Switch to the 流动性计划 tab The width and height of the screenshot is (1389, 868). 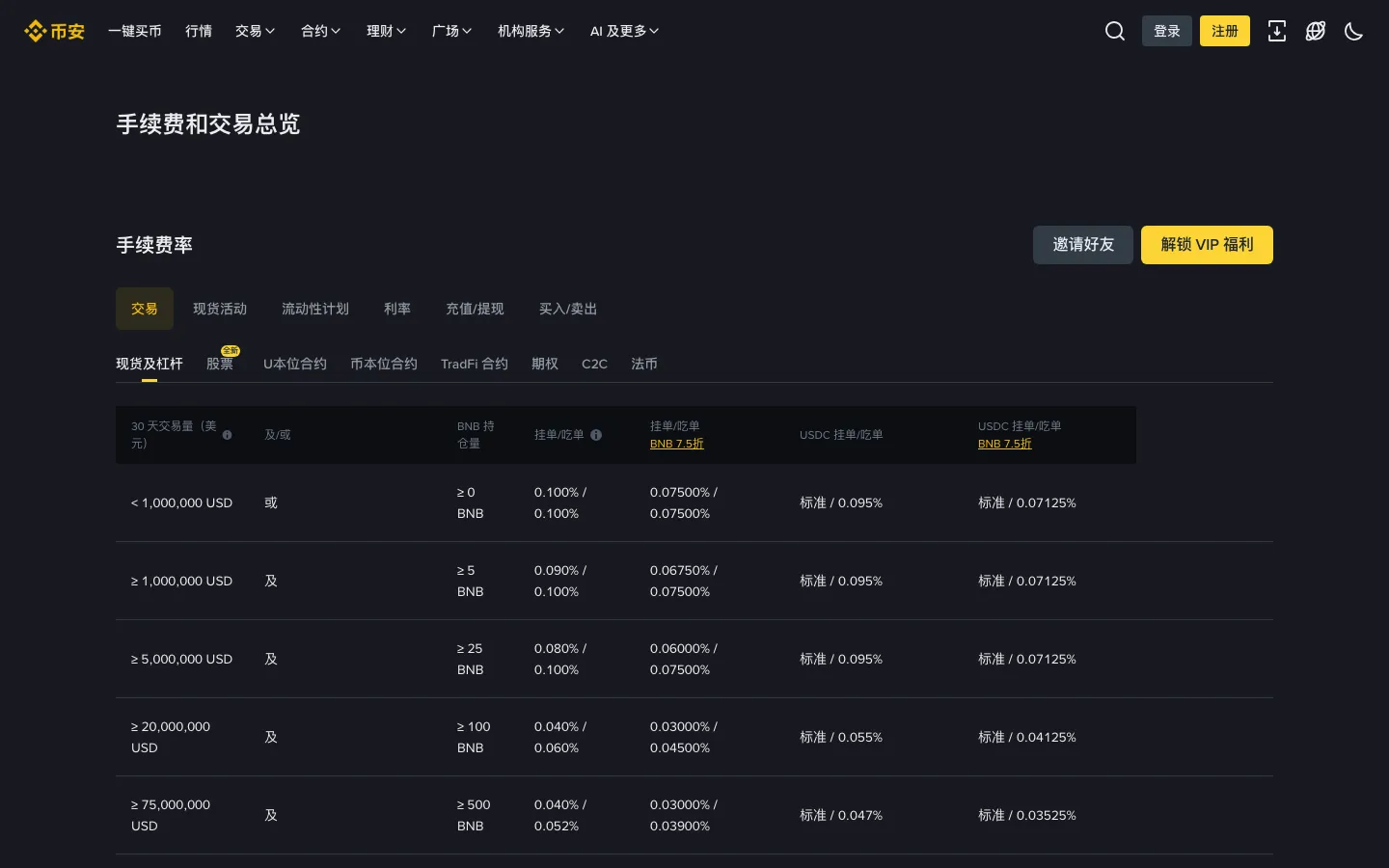pos(315,309)
